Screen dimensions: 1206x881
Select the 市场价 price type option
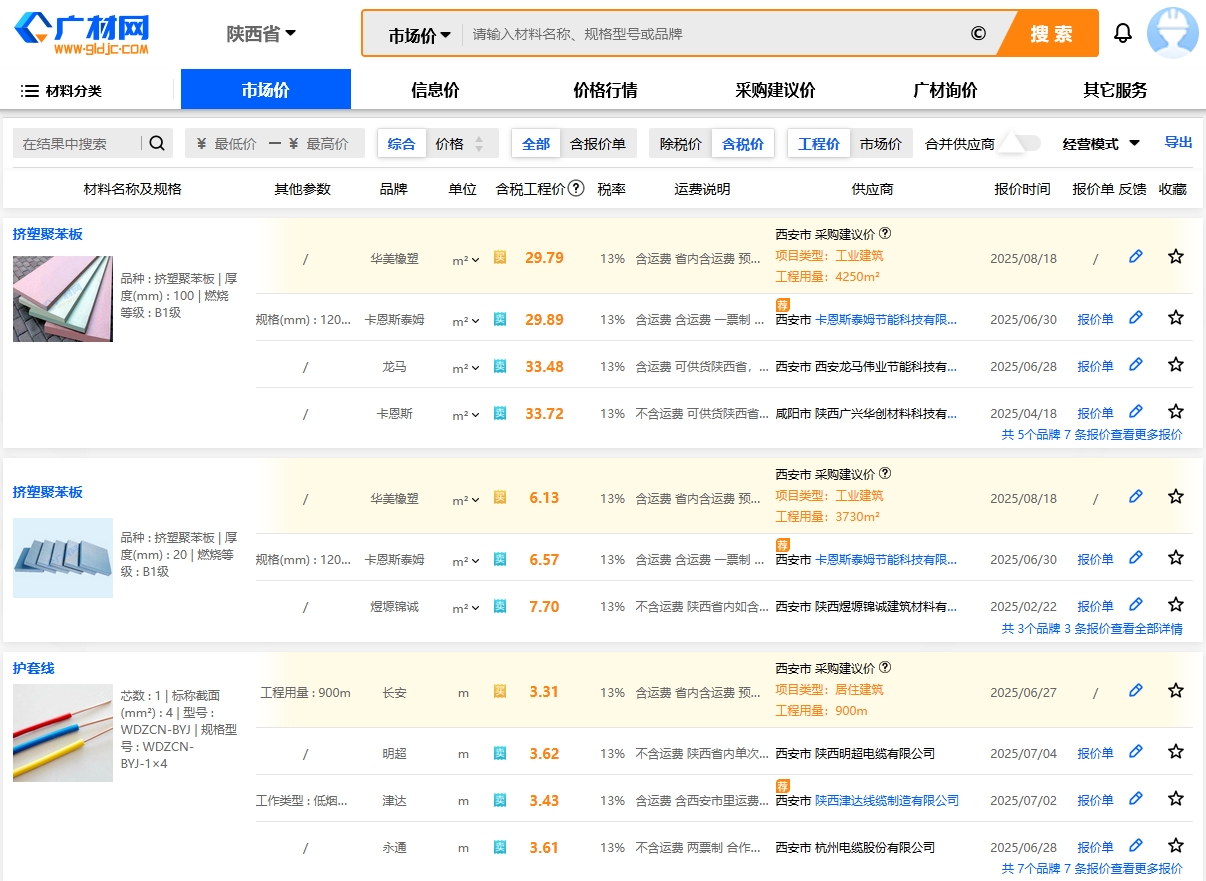tap(880, 144)
